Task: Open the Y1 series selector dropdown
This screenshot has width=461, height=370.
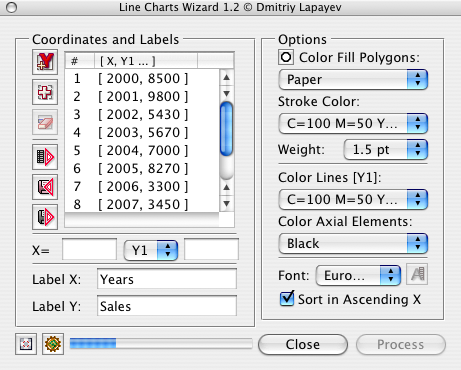Action: pos(151,250)
